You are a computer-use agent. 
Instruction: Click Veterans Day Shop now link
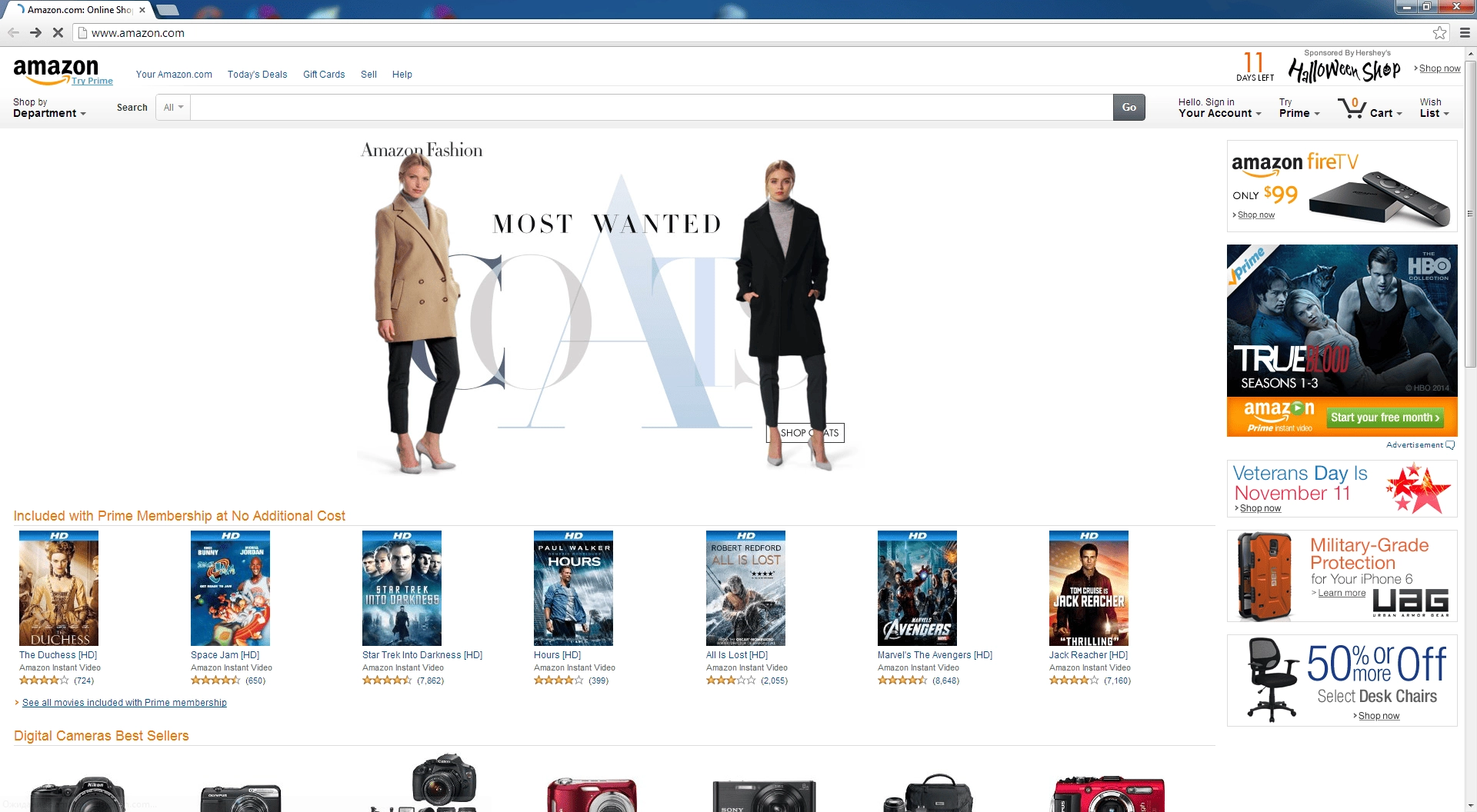tap(1260, 508)
